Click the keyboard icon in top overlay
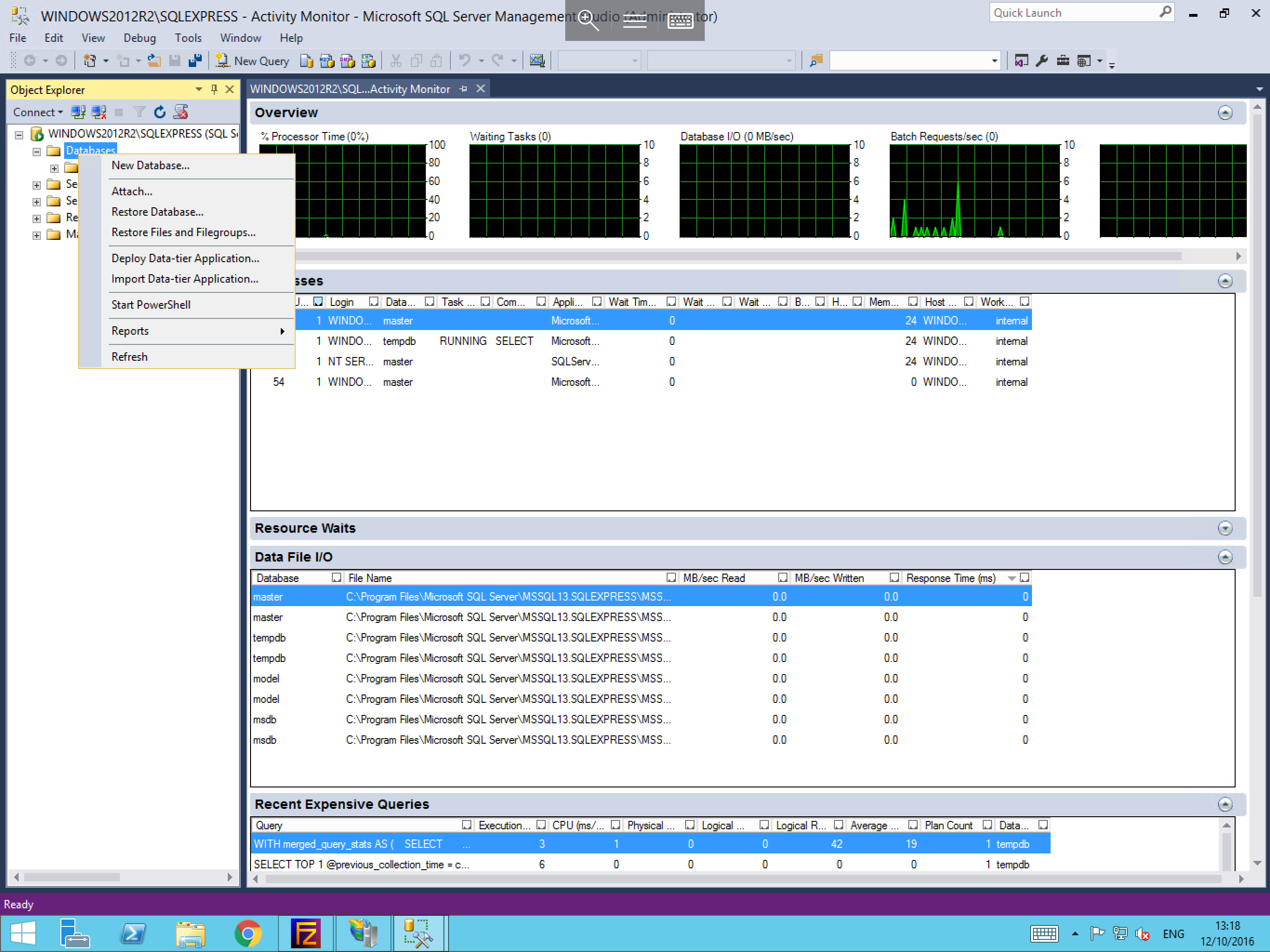Image resolution: width=1270 pixels, height=952 pixels. (681, 20)
